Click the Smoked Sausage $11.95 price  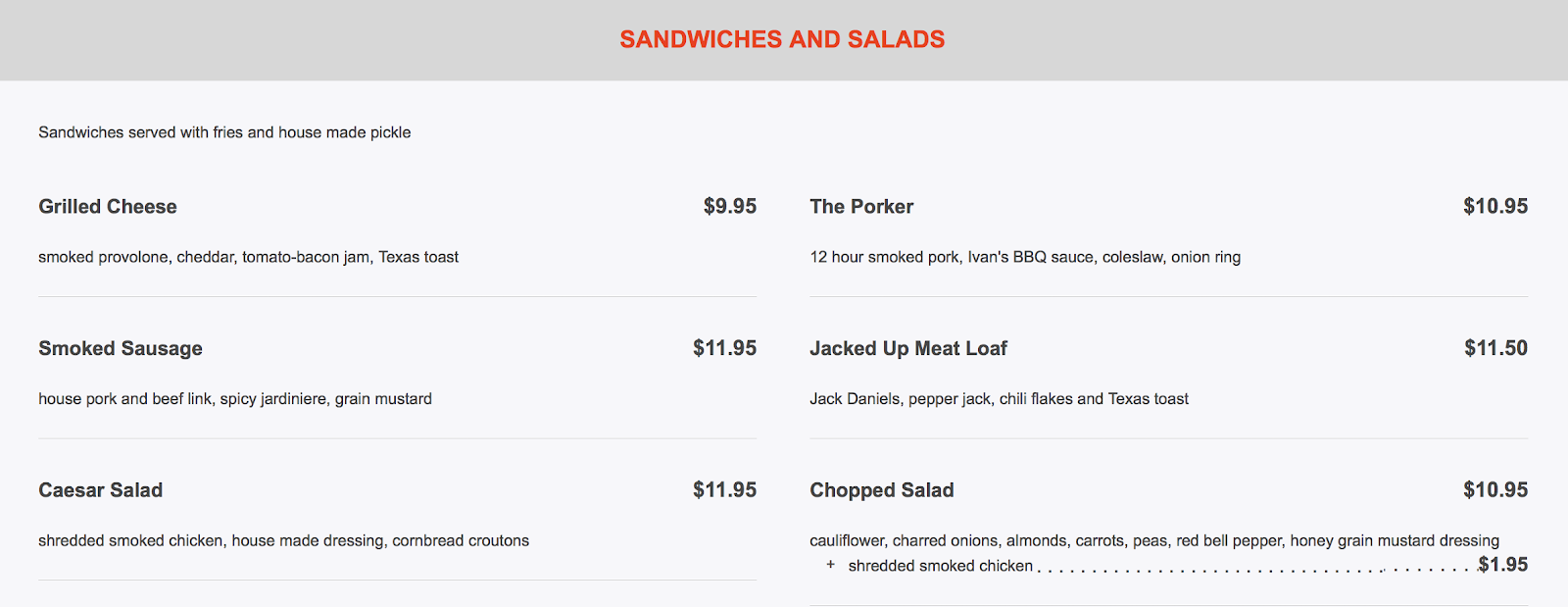tap(724, 348)
